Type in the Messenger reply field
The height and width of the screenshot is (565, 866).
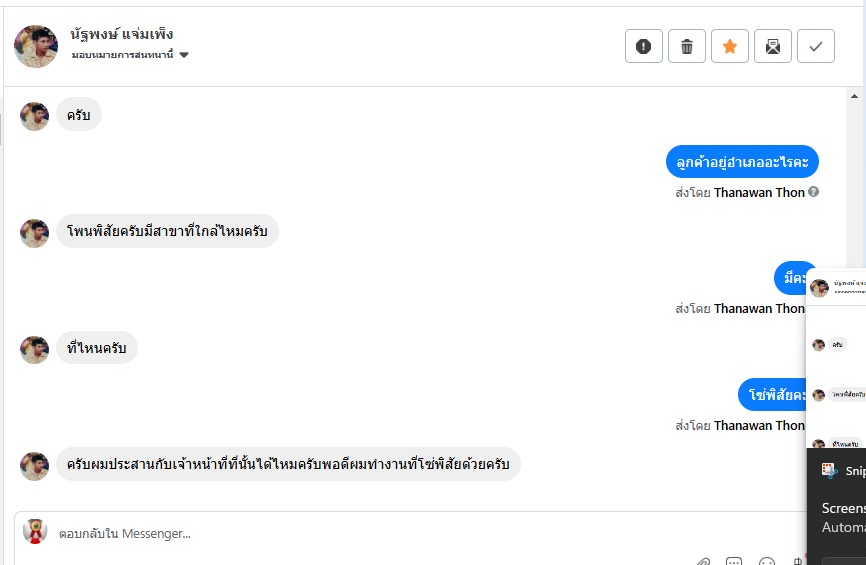pyautogui.click(x=400, y=534)
